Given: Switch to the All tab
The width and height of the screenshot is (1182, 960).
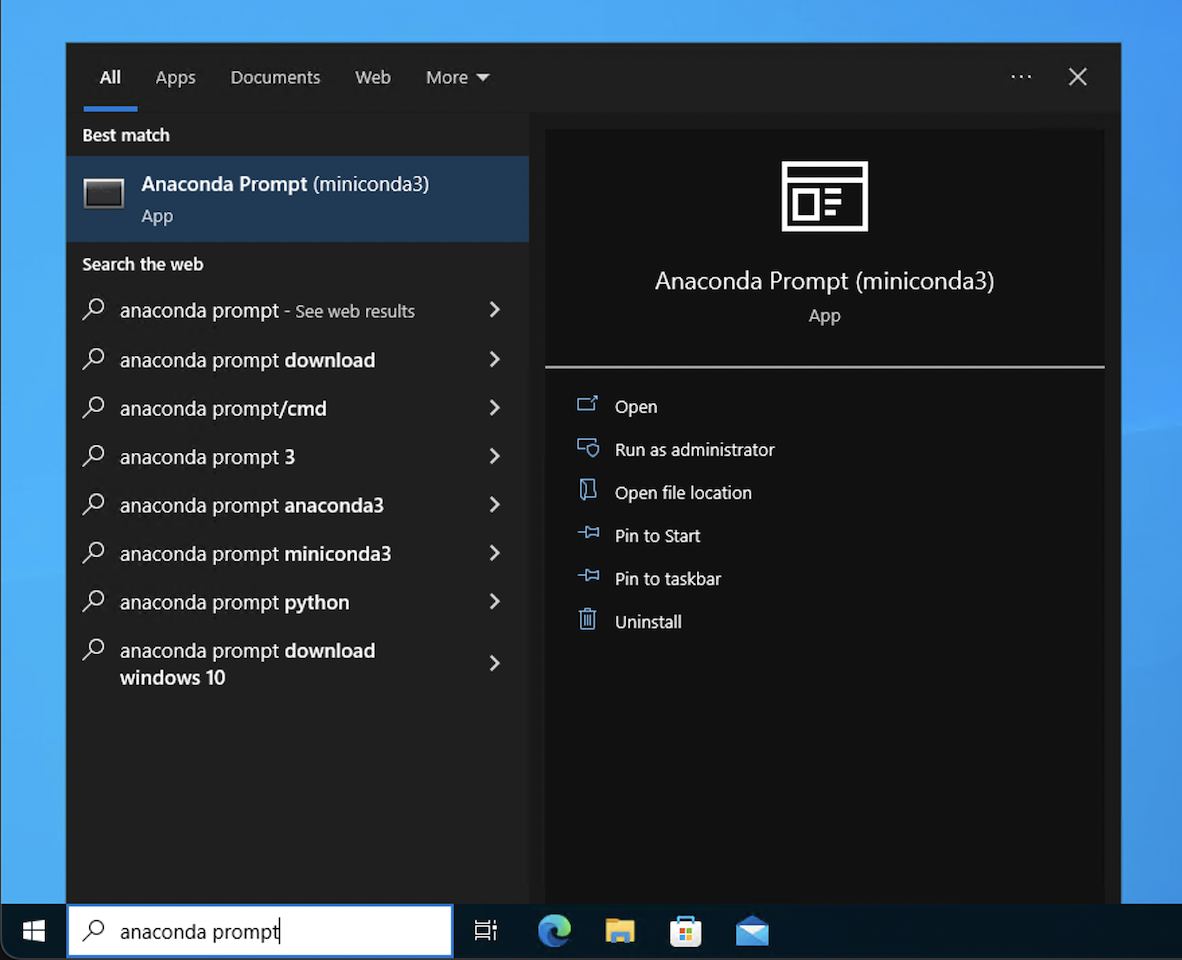Looking at the screenshot, I should [110, 78].
